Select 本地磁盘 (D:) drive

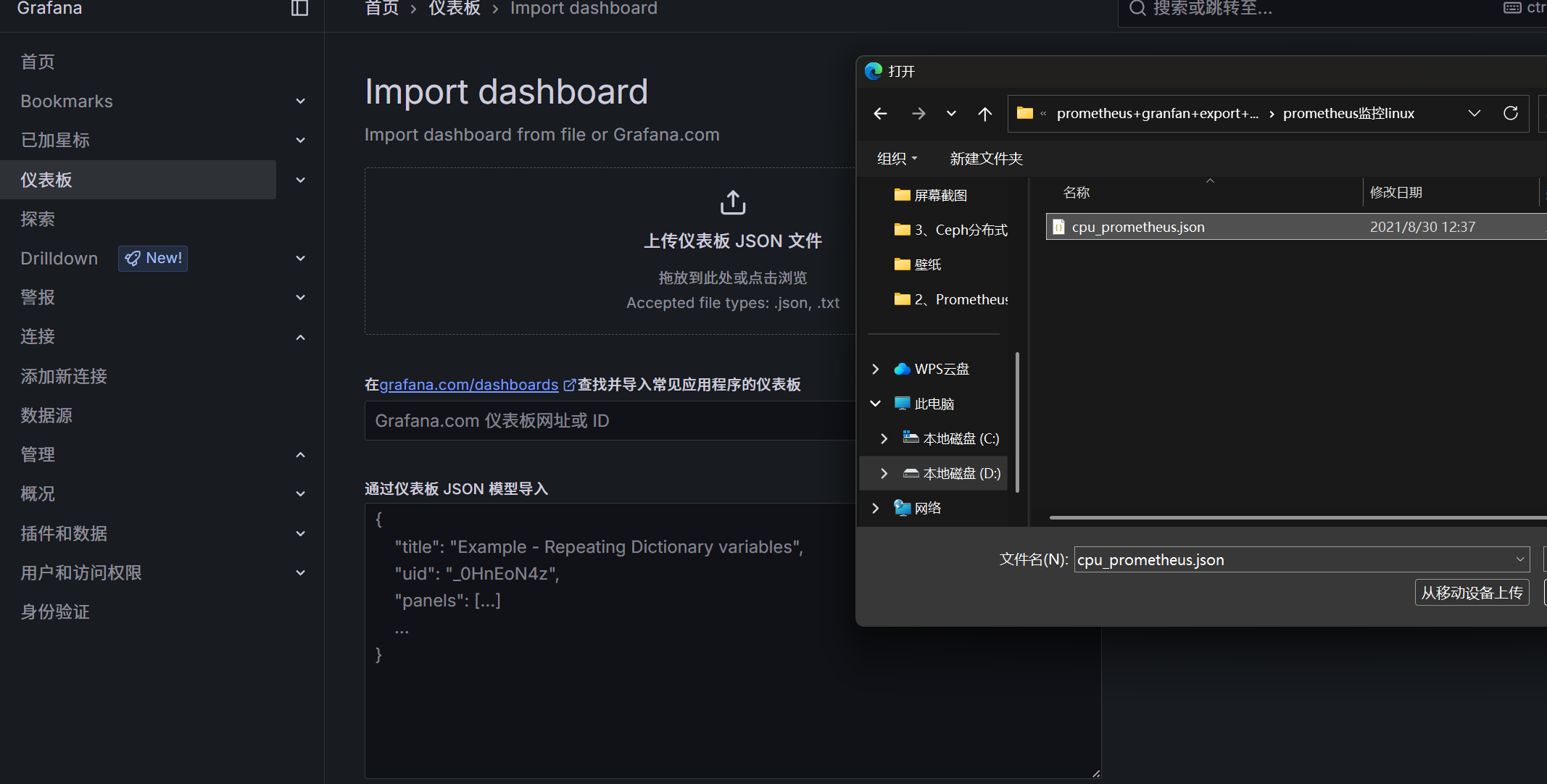pos(961,473)
